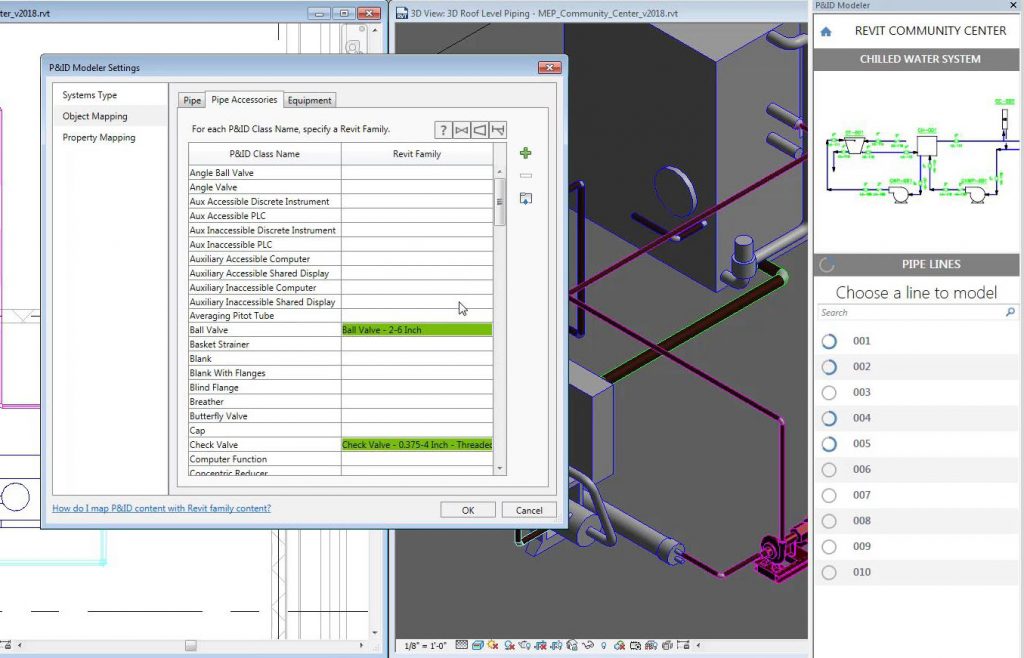
Task: Select pipe line 007 radio button
Action: point(828,496)
